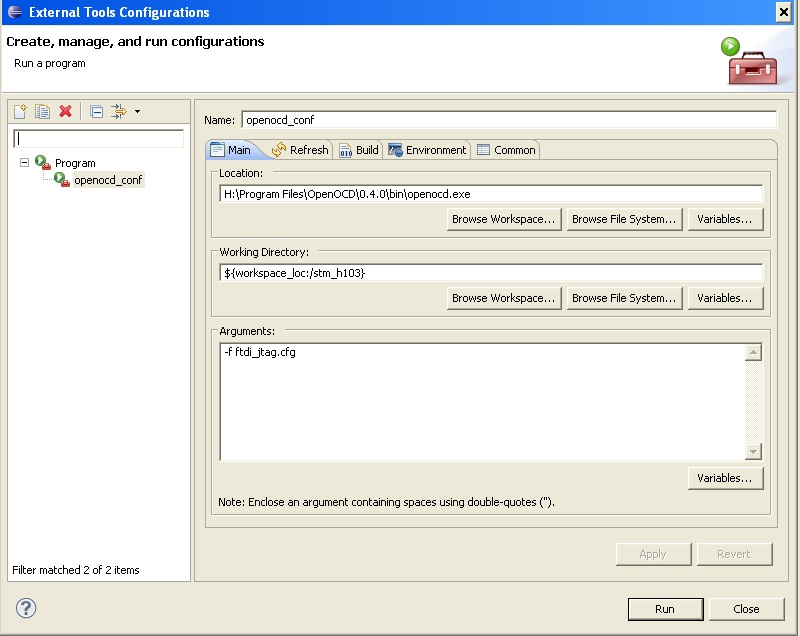Image resolution: width=800 pixels, height=636 pixels.
Task: Click Browse Workspace under Working Directory
Action: [504, 298]
